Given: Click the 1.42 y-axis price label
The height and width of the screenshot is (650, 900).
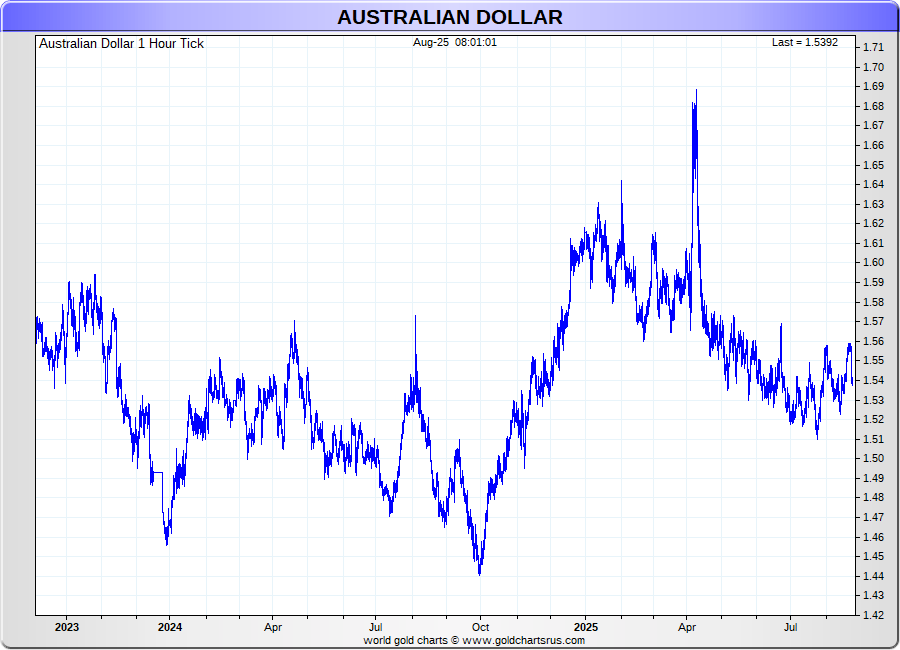Looking at the screenshot, I should coord(873,615).
